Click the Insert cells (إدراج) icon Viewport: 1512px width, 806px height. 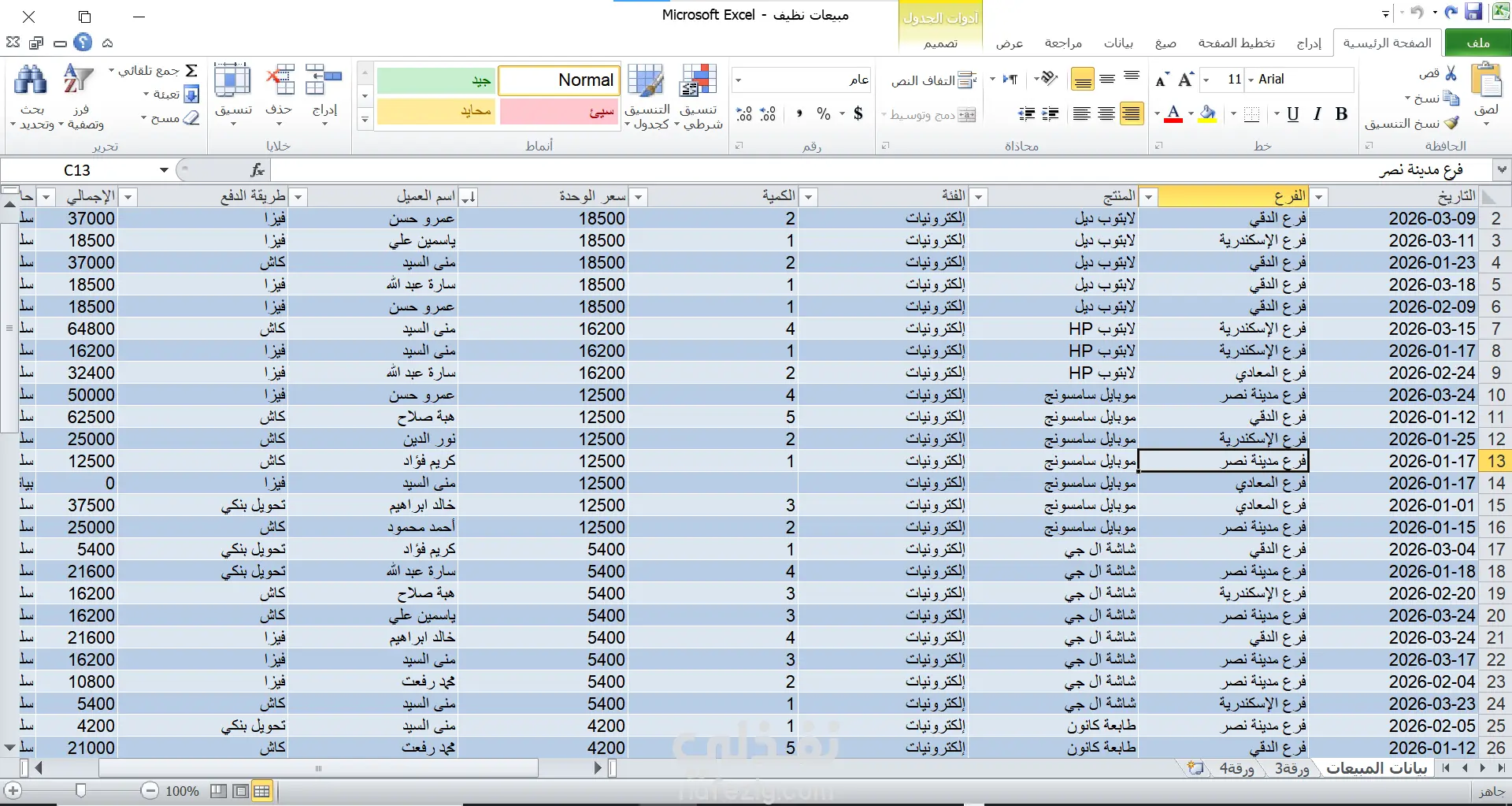[324, 81]
